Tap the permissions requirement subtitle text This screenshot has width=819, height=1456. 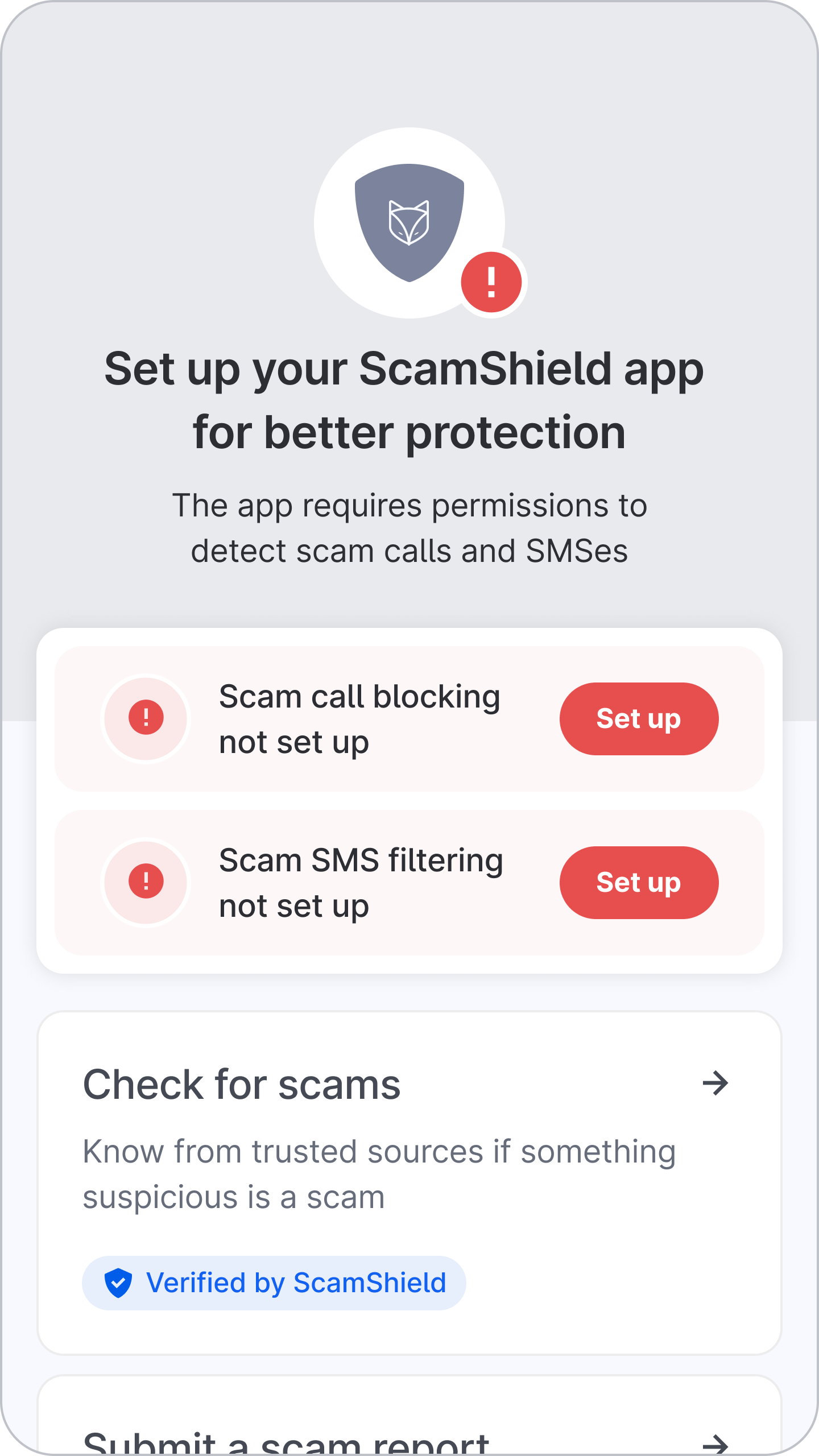point(409,528)
